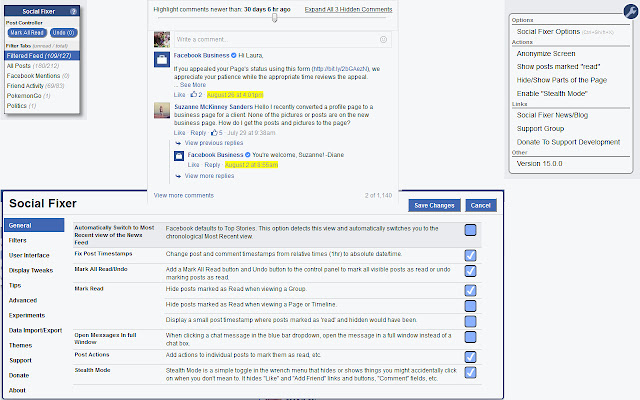
Task: Click highlighted August 26 timestamp
Action: click(235, 95)
